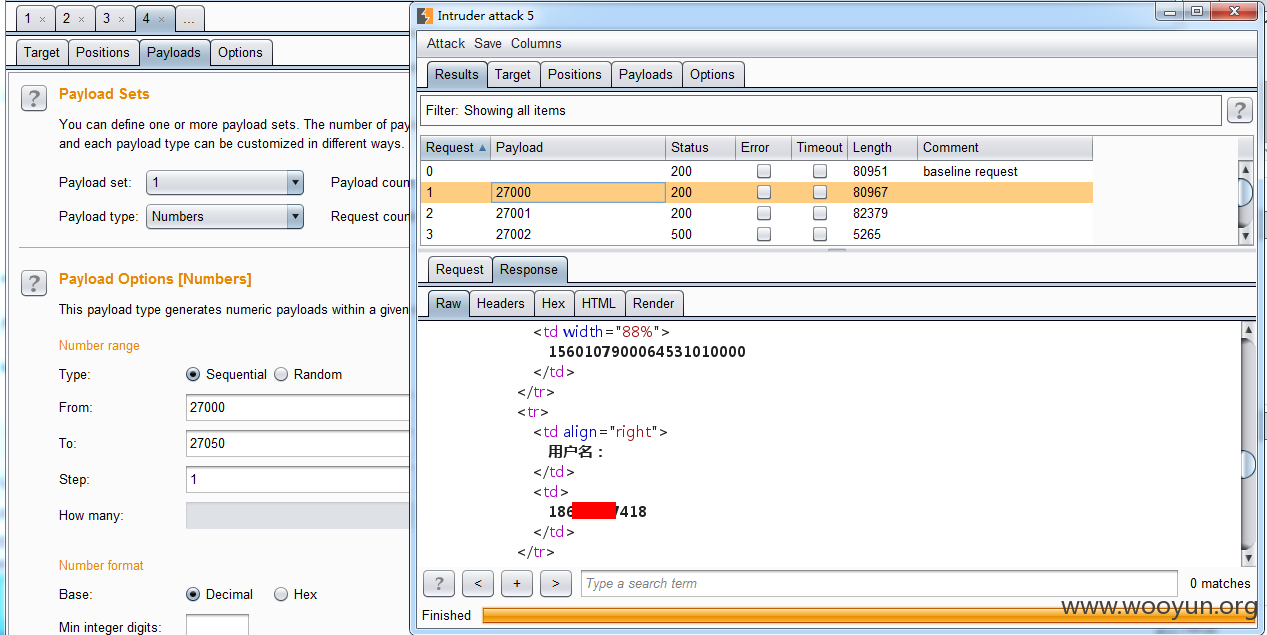Screen dimensions: 1267x635
Task: Open Payload Options help icon
Action: coord(34,283)
